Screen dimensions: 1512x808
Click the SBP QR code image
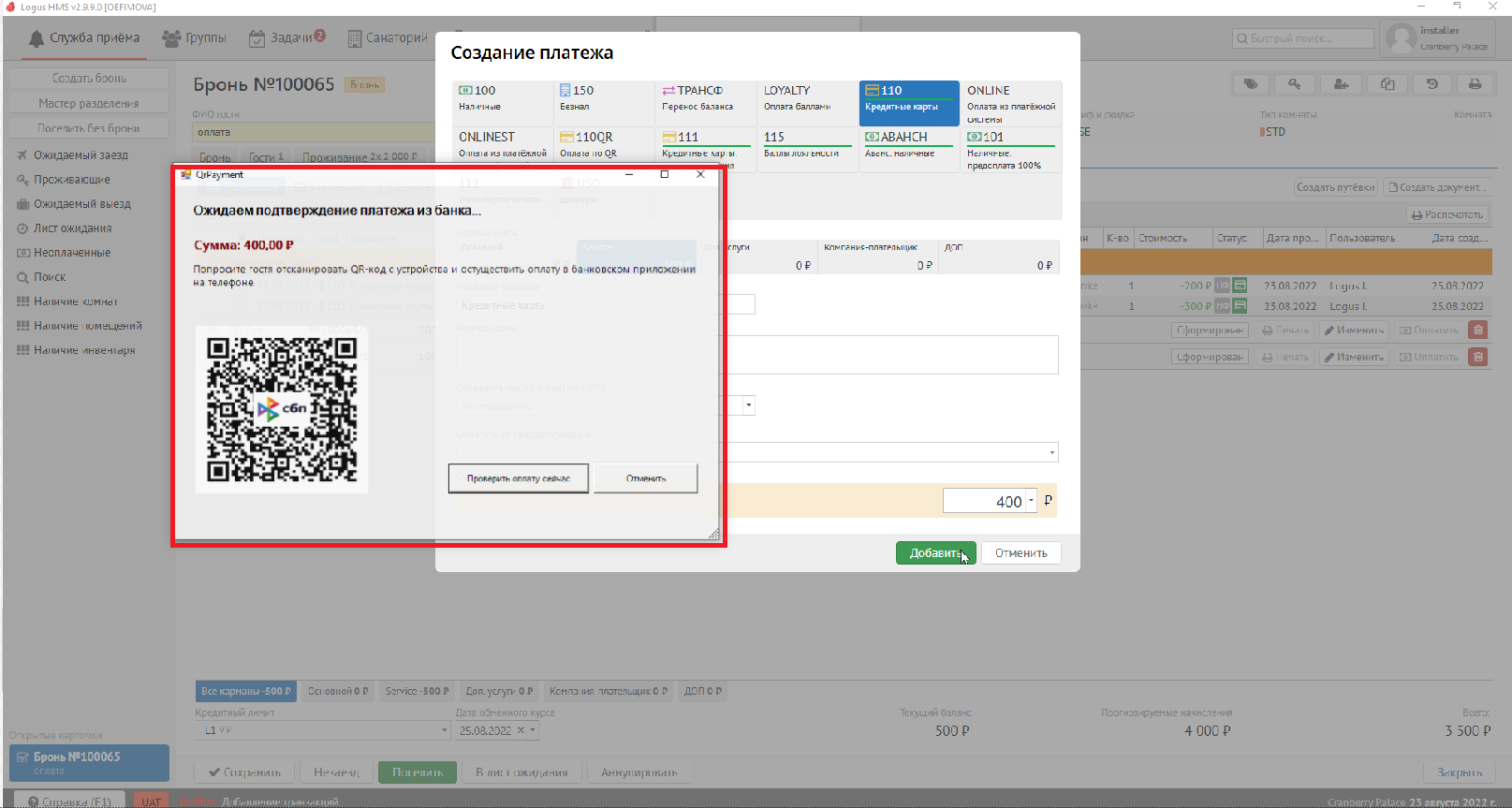click(282, 409)
